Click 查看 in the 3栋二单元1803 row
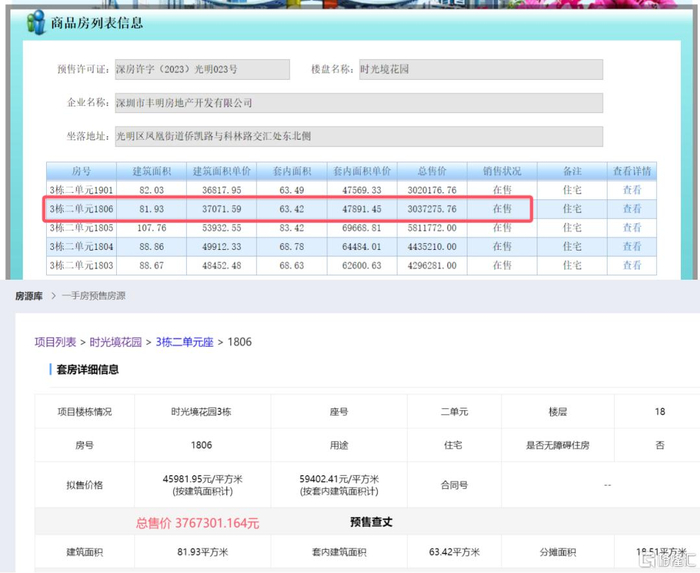Image resolution: width=700 pixels, height=573 pixels. [x=632, y=266]
